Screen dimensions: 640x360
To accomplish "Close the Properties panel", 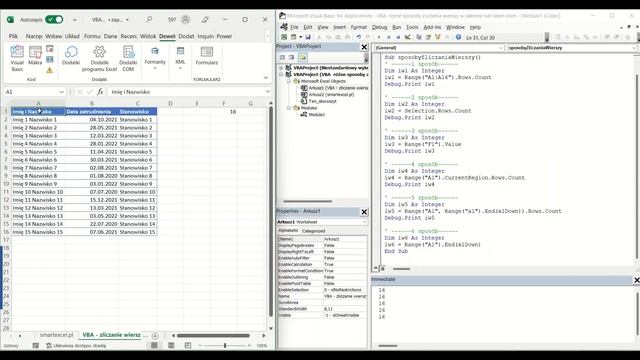I will coord(364,212).
